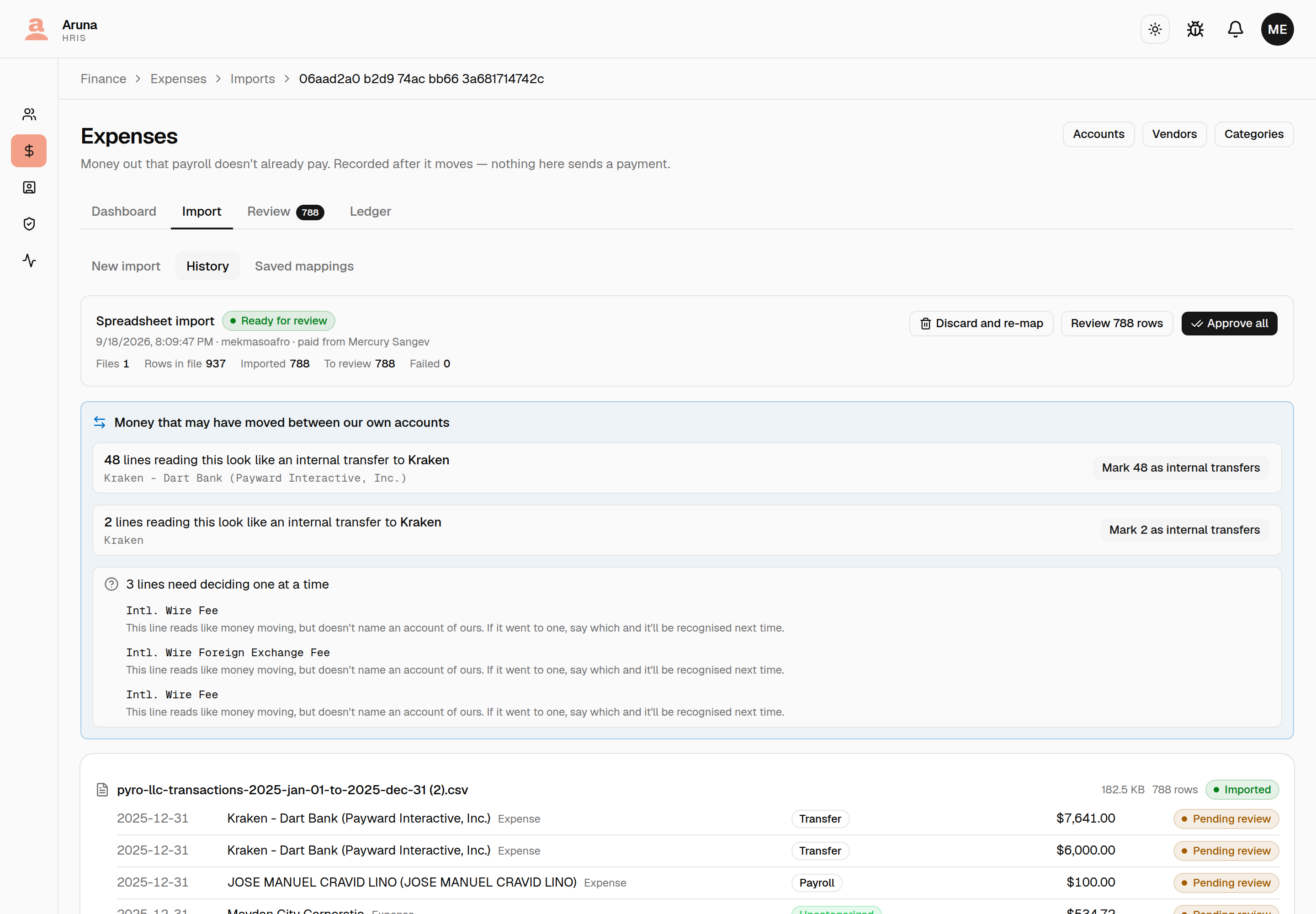Select the Import tab

coord(202,211)
